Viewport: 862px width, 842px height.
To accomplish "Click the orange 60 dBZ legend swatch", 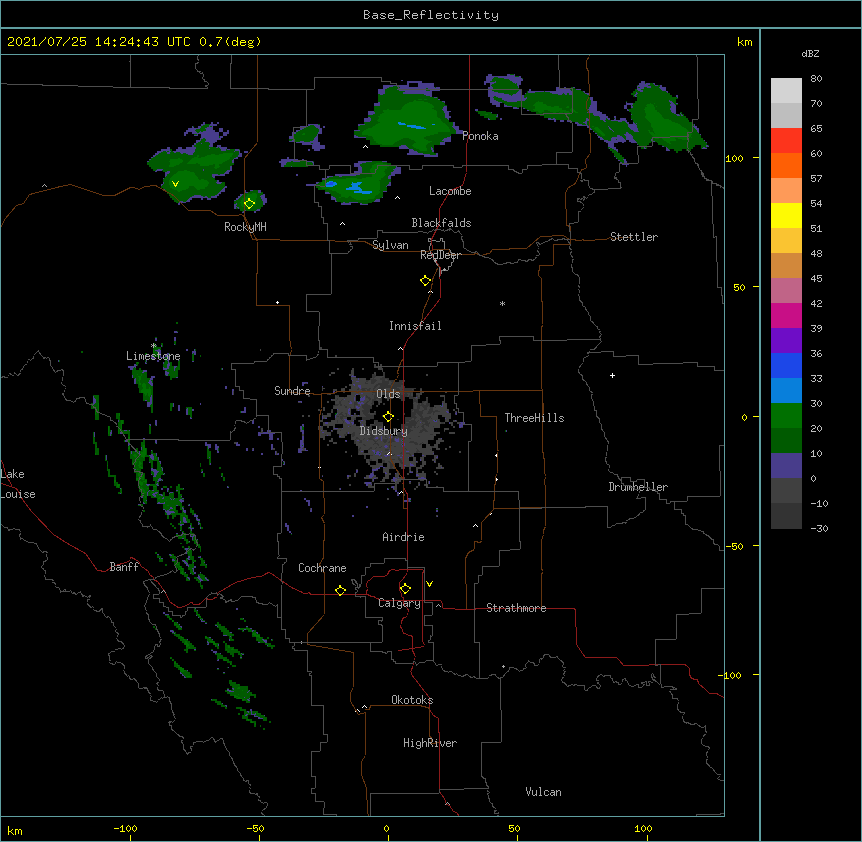I will [x=786, y=165].
